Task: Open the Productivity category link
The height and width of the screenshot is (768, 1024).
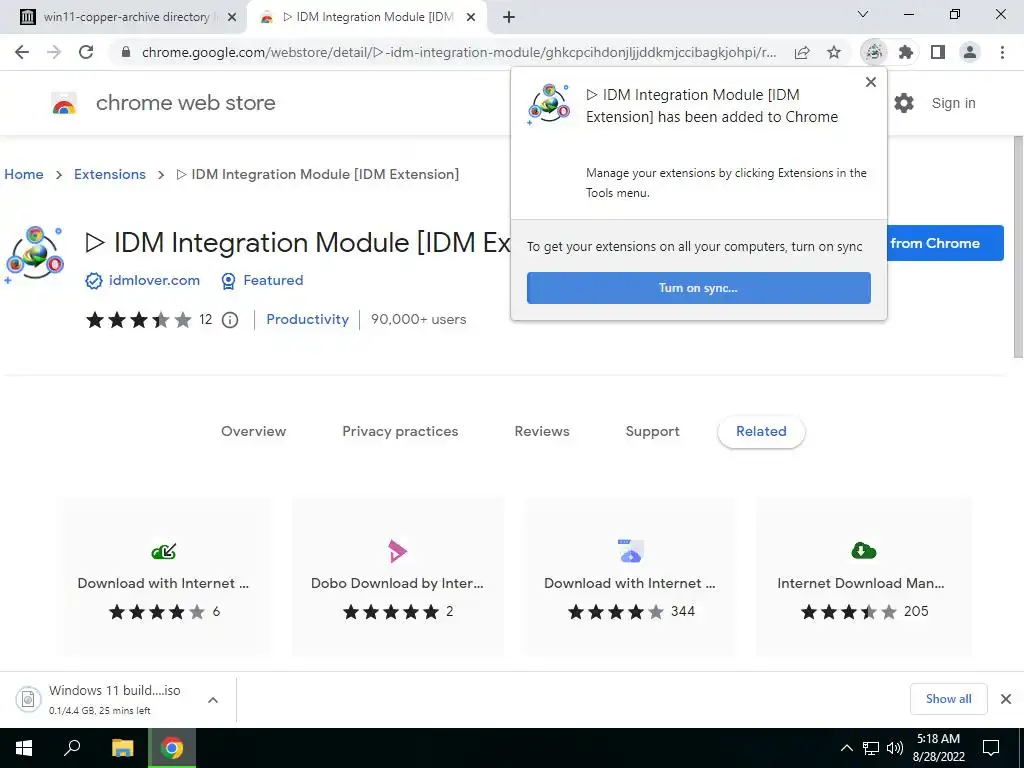Action: (308, 319)
